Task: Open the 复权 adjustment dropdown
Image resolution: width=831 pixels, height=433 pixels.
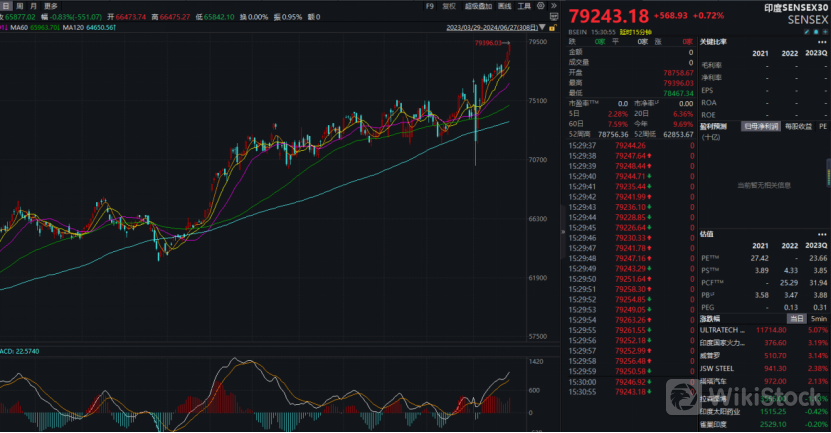Action: click(x=450, y=6)
